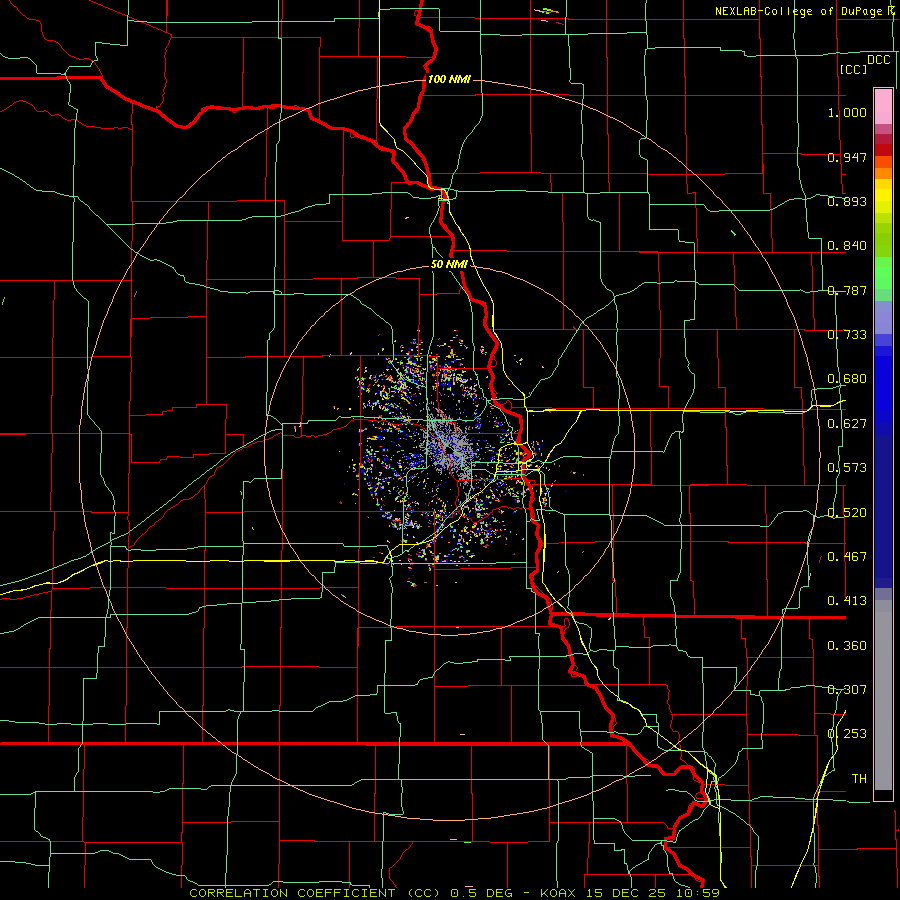Select the 0.307 legend value
The image size is (900, 900).
click(x=847, y=690)
